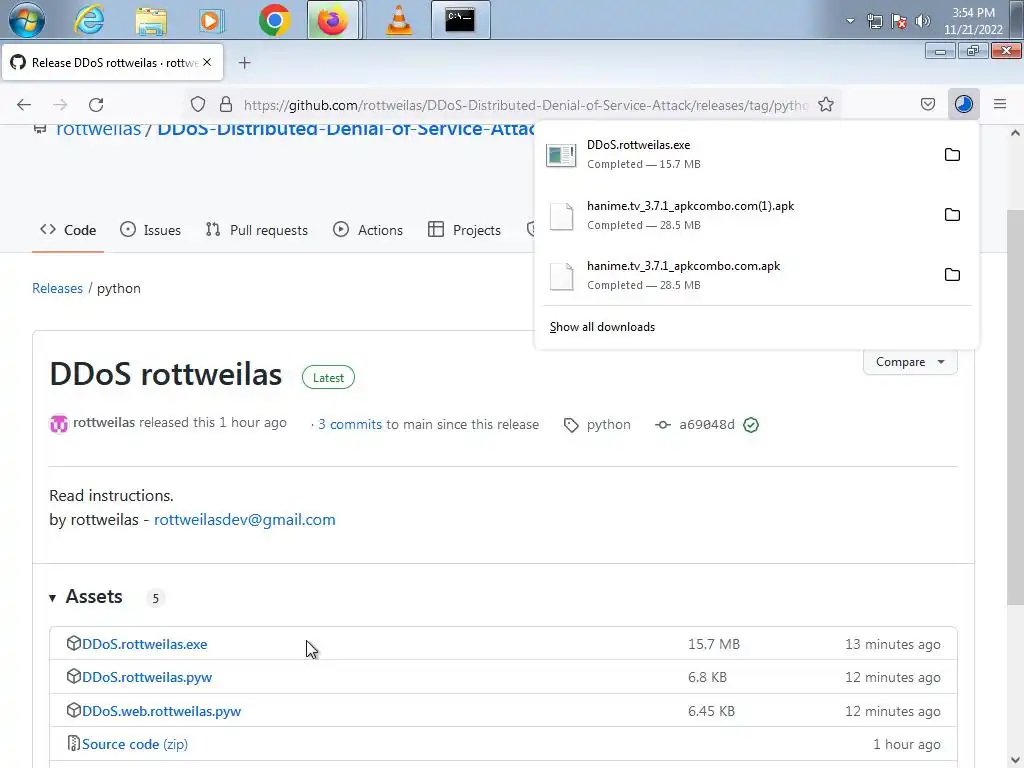This screenshot has width=1024, height=768.
Task: Open commit a69048d
Action: [x=707, y=424]
